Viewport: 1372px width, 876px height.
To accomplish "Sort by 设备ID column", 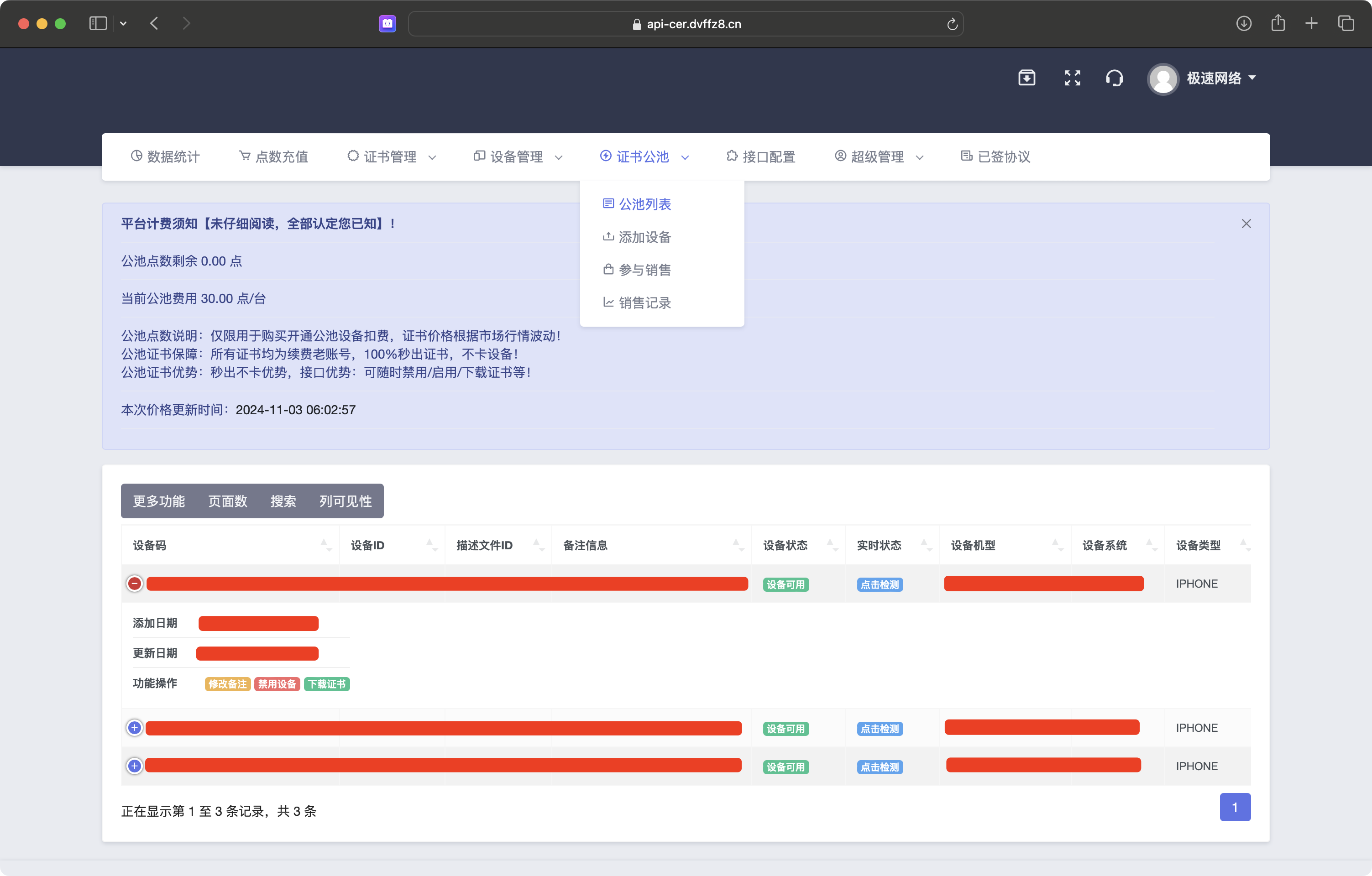I will (392, 546).
